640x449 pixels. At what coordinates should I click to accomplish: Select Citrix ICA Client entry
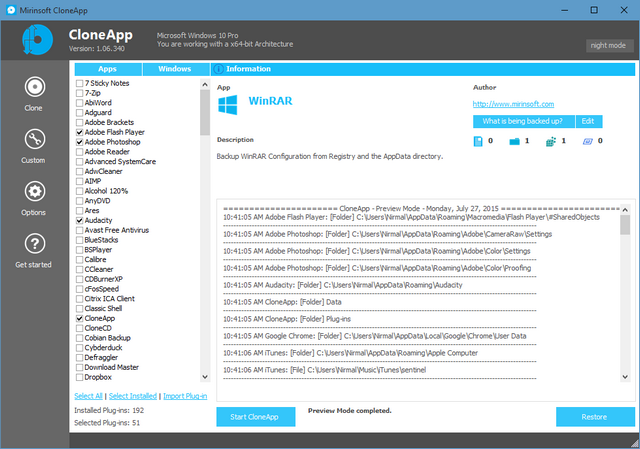click(x=109, y=299)
